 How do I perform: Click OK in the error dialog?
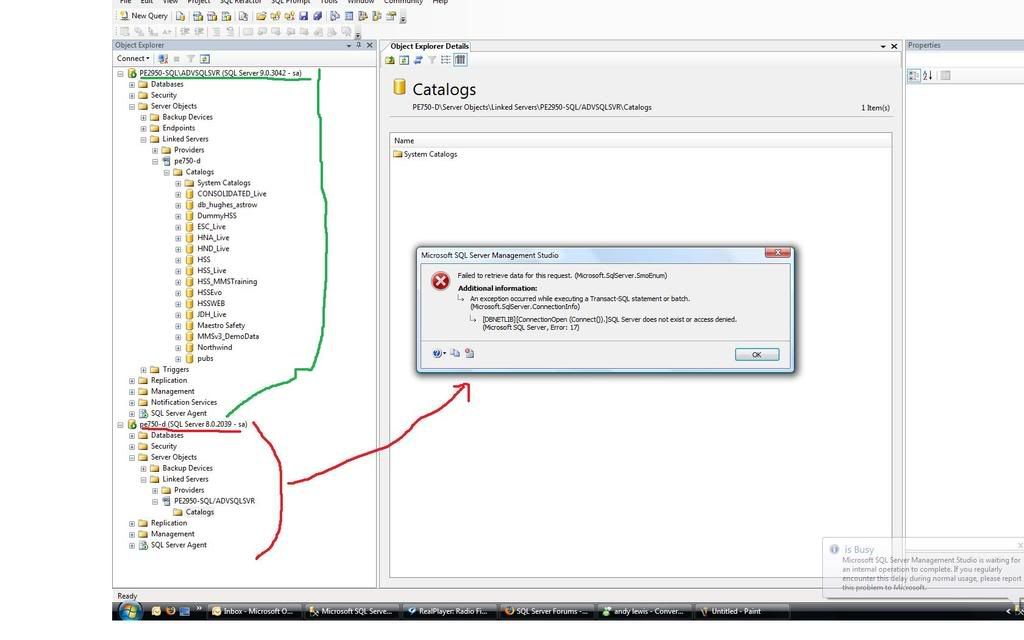point(756,355)
